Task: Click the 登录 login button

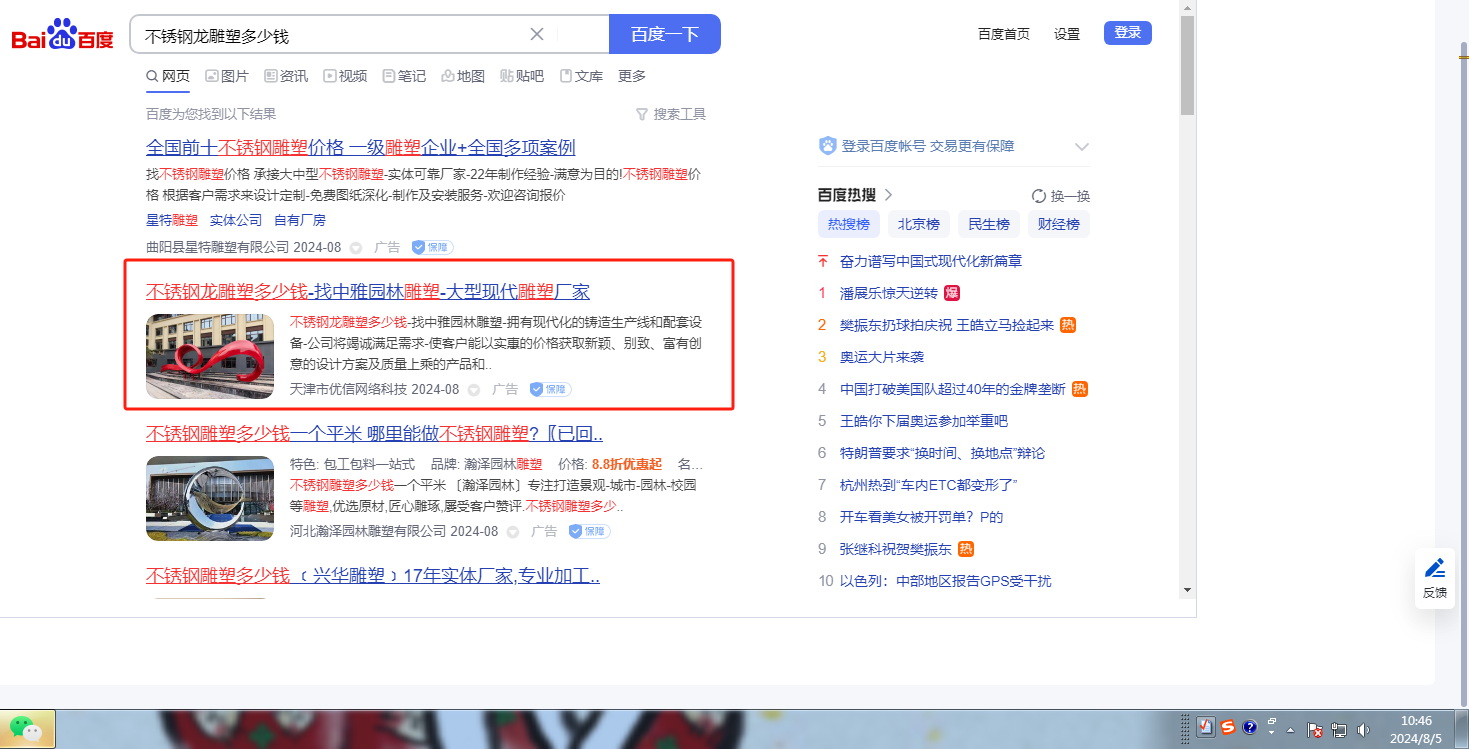Action: coord(1128,33)
